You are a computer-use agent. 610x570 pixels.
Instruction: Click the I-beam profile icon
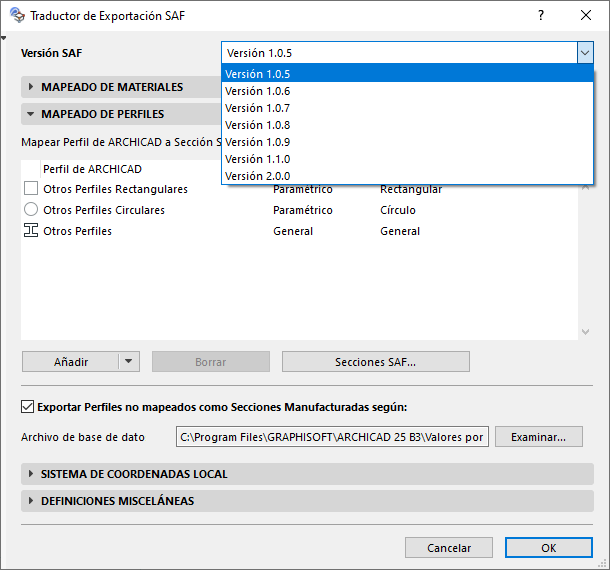pos(31,230)
